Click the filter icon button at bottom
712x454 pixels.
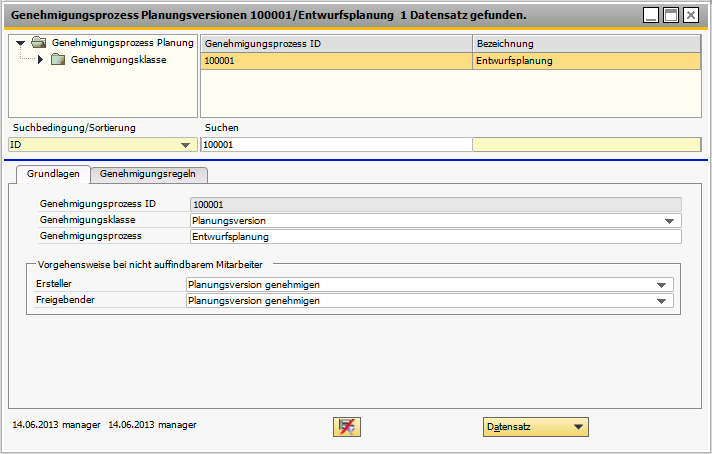(348, 427)
